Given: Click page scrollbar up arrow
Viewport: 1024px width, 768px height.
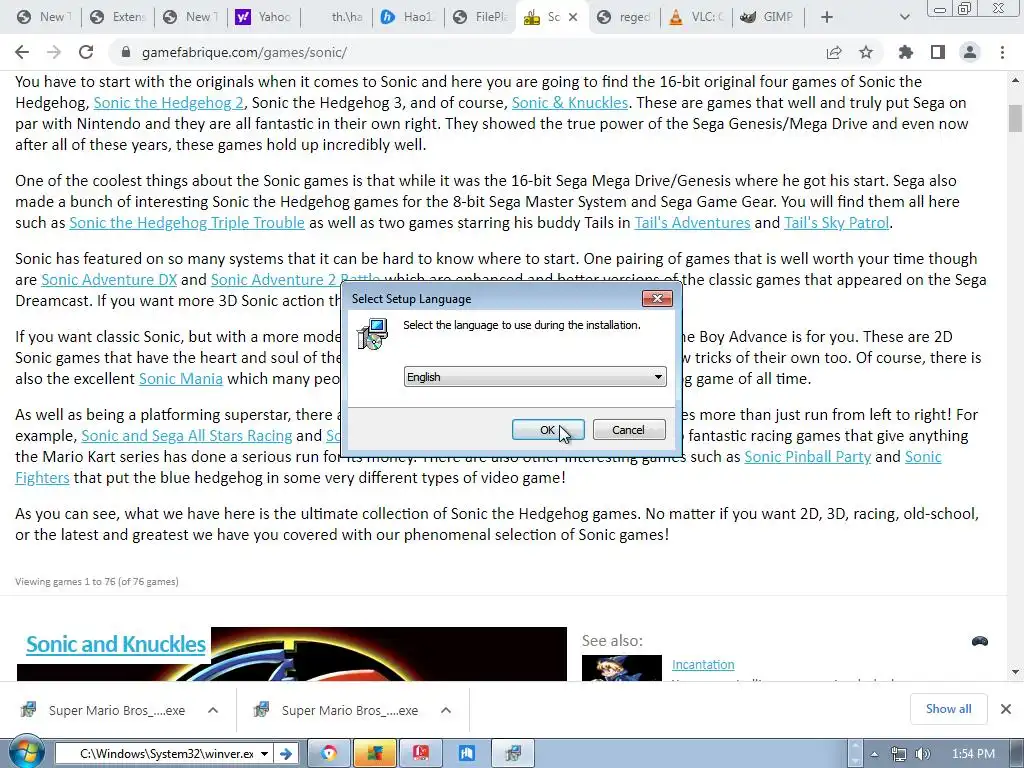Looking at the screenshot, I should [x=1015, y=80].
